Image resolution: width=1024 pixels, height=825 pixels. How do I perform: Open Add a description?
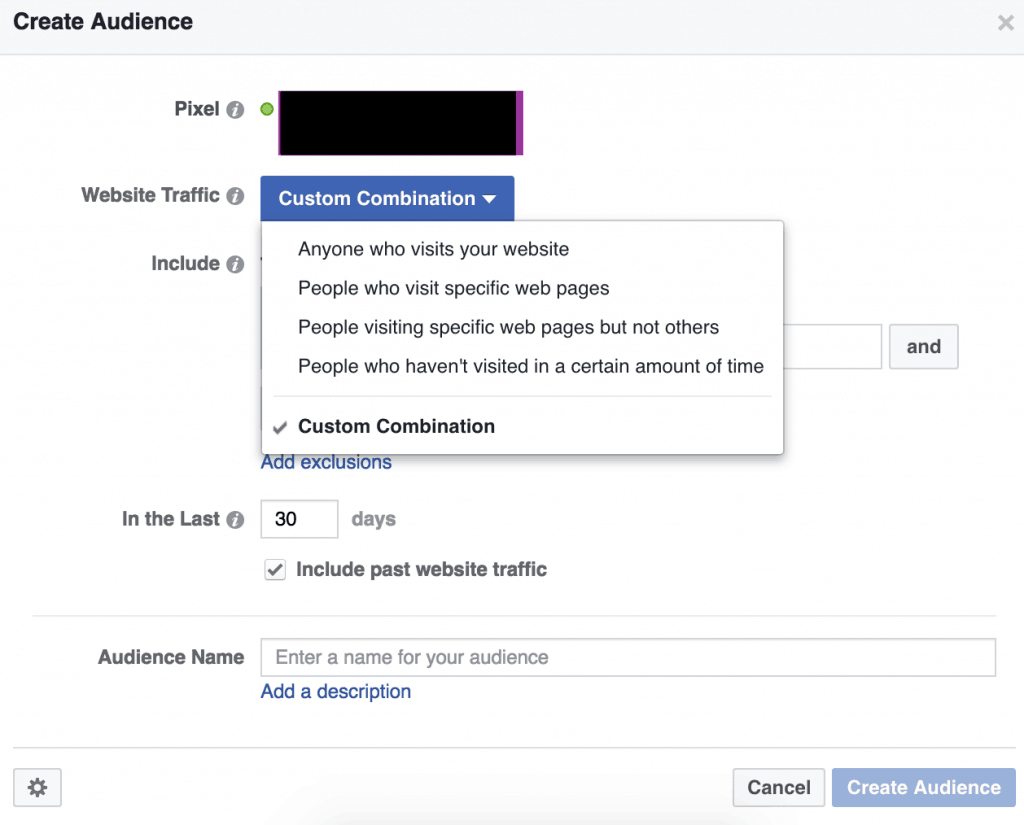(x=335, y=691)
